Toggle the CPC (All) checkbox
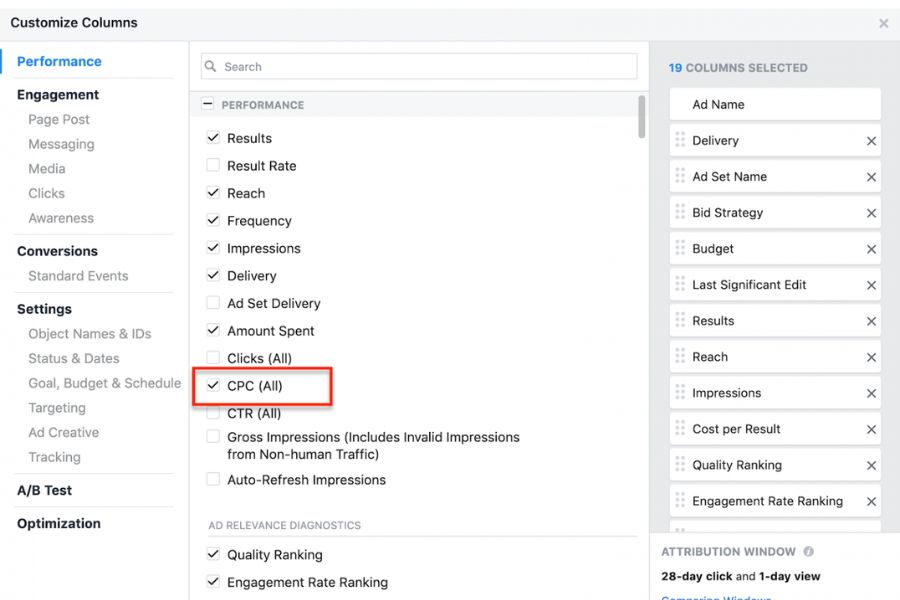900x600 pixels. click(213, 386)
